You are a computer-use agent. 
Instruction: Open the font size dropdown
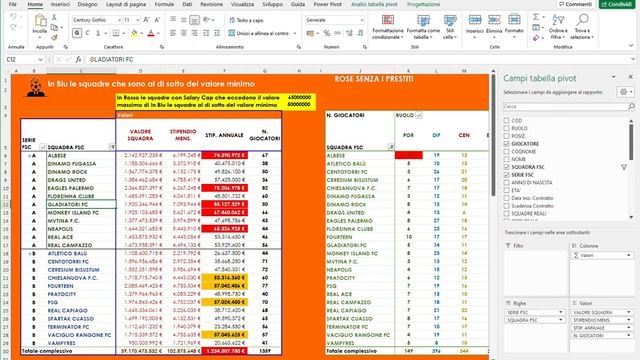coord(138,20)
